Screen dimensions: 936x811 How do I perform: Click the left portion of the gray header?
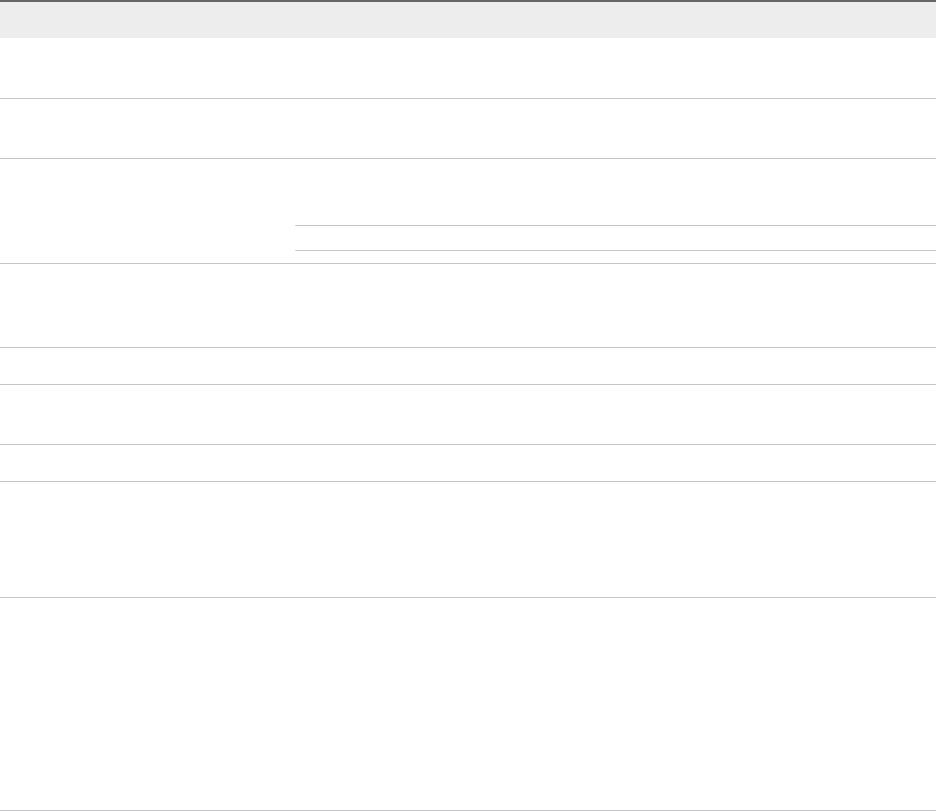pyautogui.click(x=148, y=20)
